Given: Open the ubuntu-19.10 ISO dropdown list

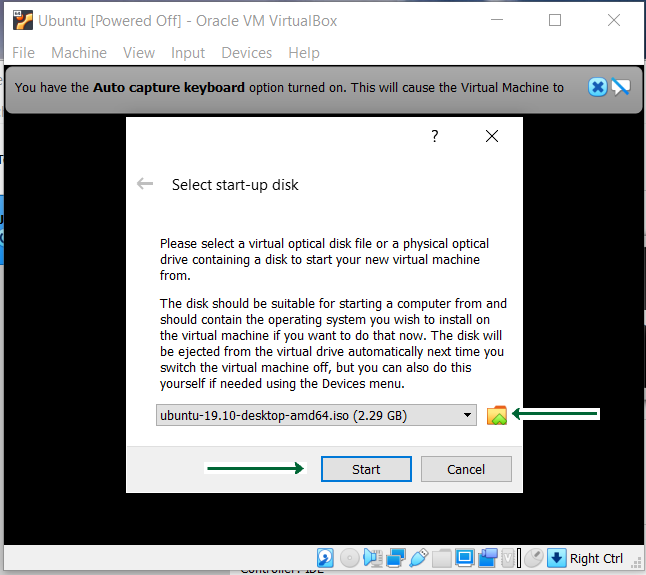Looking at the screenshot, I should pyautogui.click(x=316, y=415).
